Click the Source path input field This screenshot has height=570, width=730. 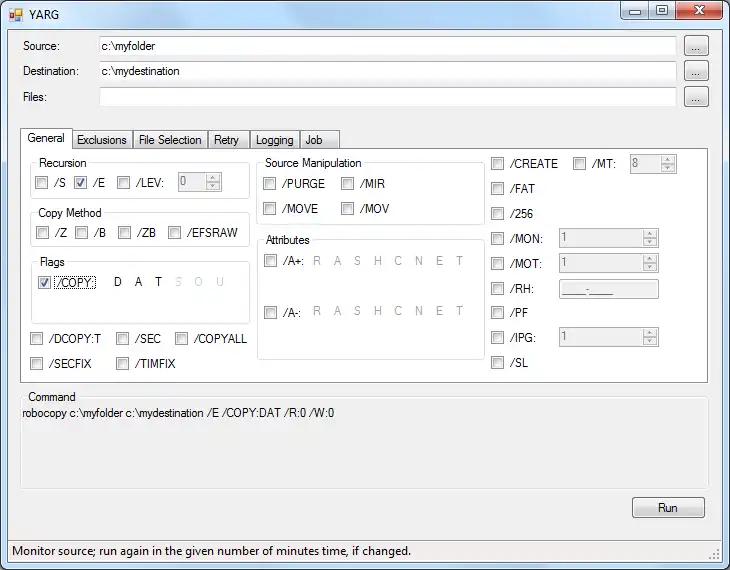click(387, 46)
